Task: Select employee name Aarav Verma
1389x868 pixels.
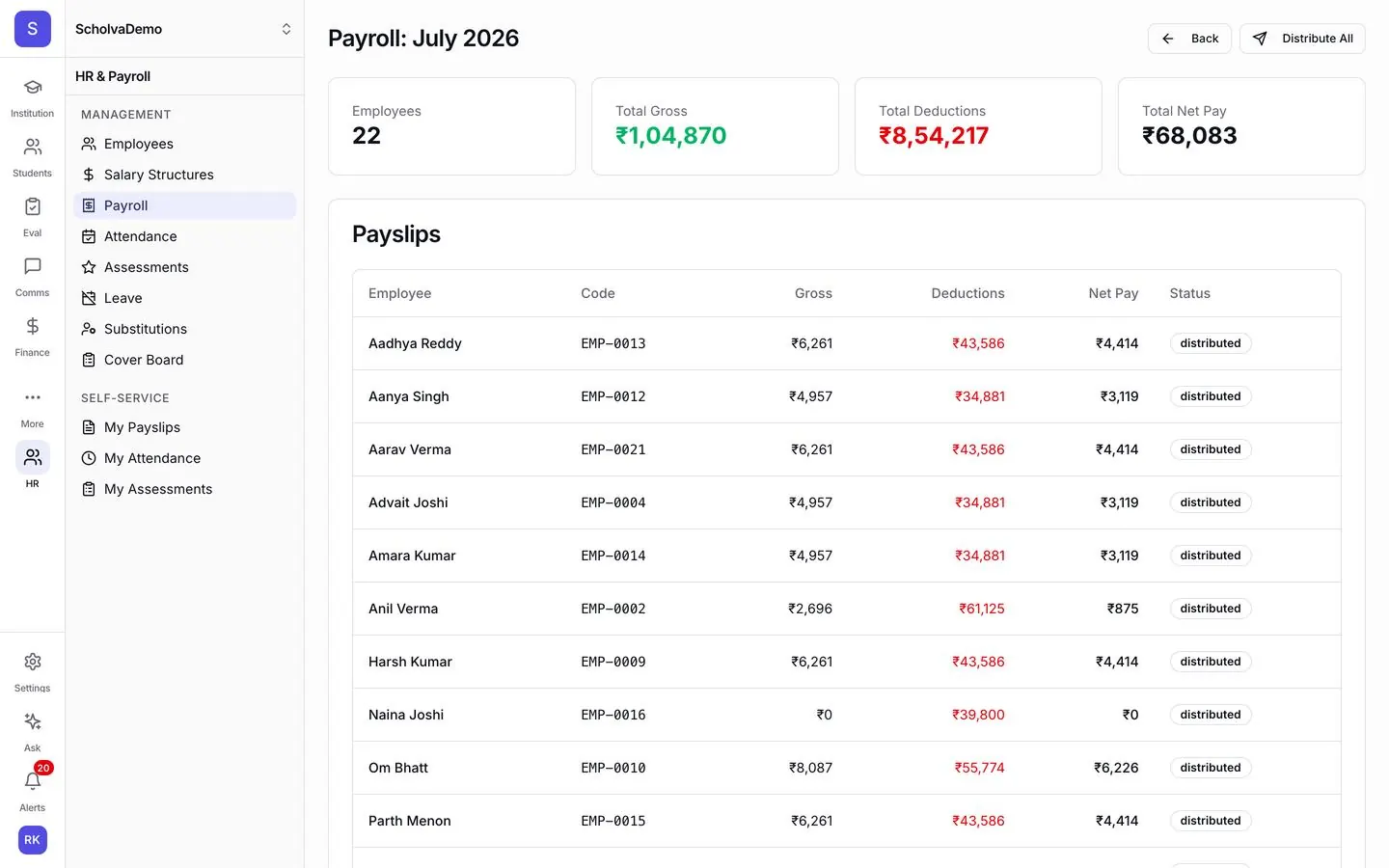Action: coord(410,449)
